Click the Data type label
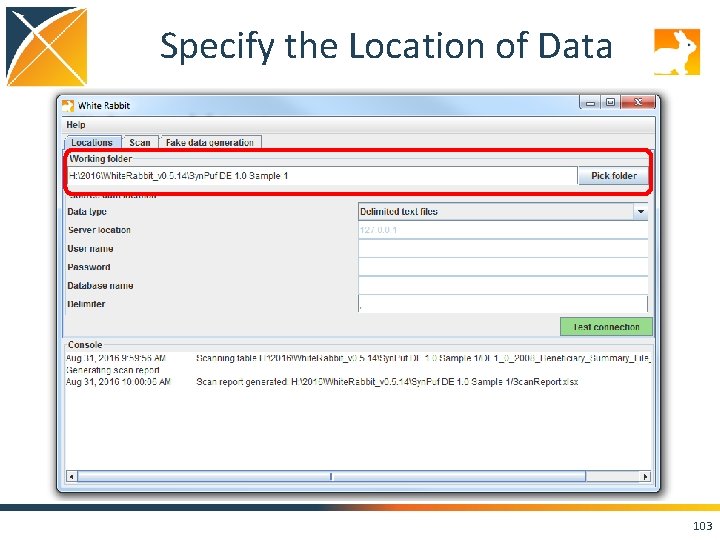Screen dimensions: 720x540 (87, 212)
